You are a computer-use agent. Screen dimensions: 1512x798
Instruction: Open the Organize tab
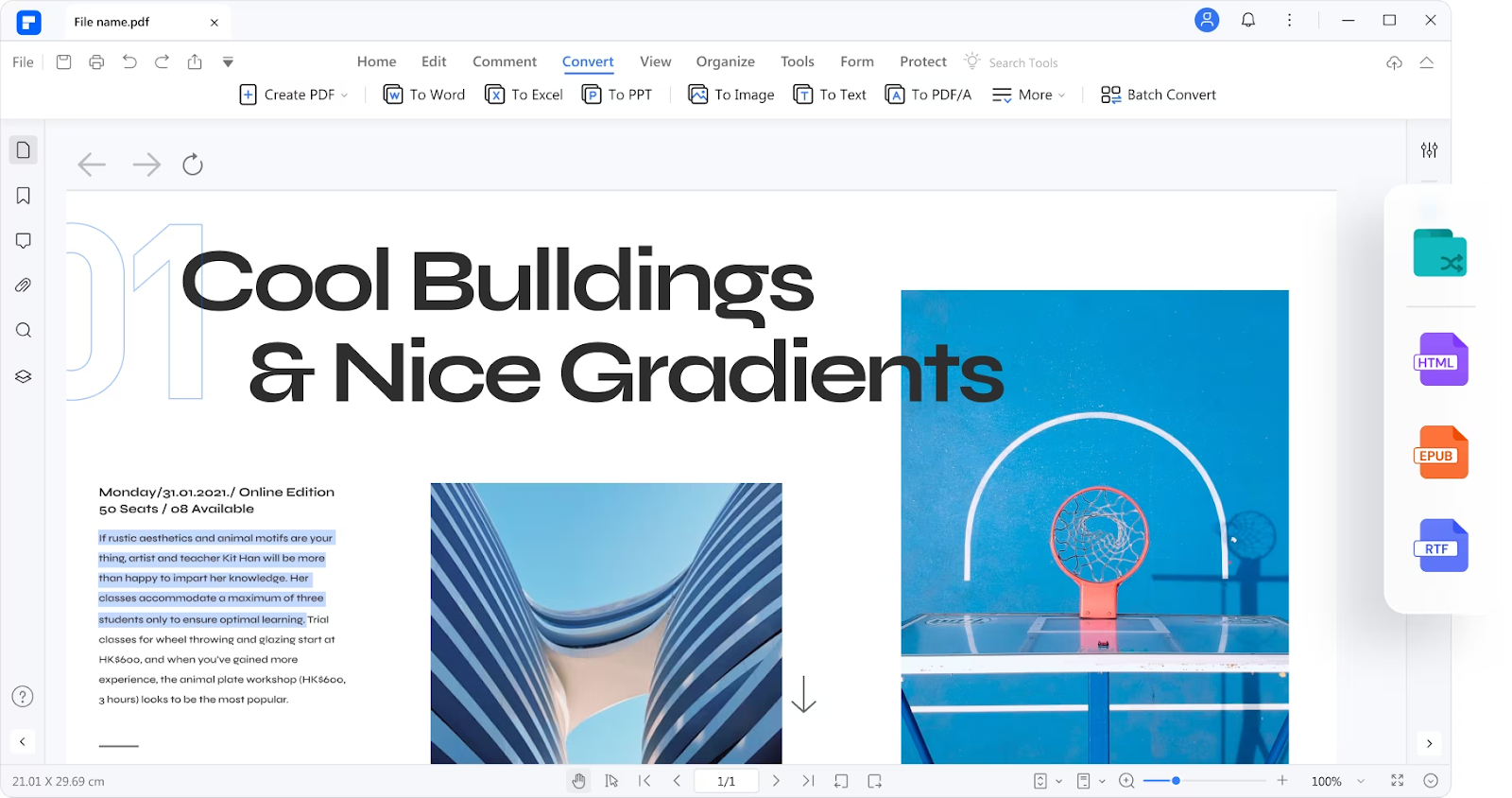click(725, 61)
